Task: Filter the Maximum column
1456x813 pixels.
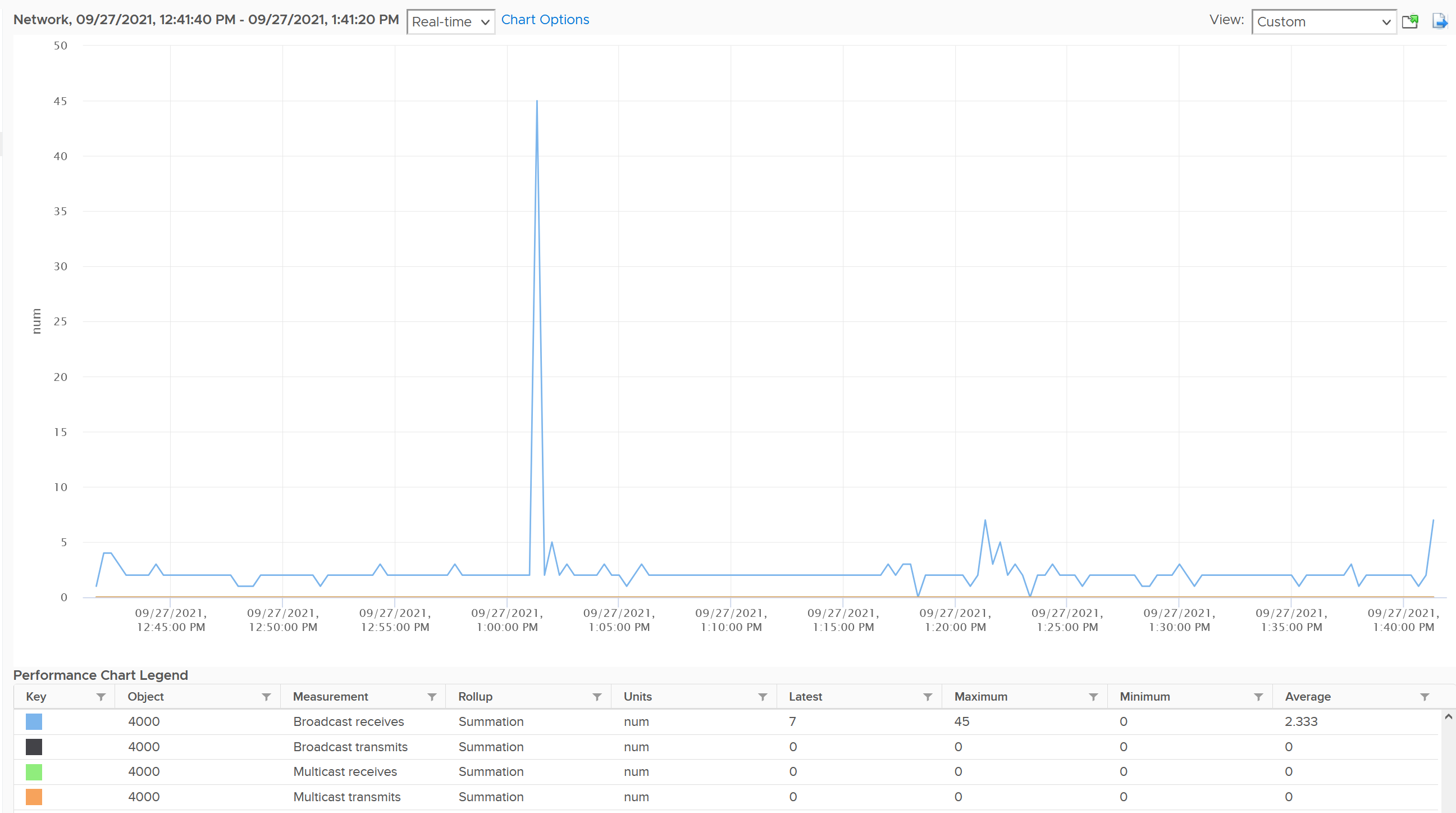Action: 1093,697
